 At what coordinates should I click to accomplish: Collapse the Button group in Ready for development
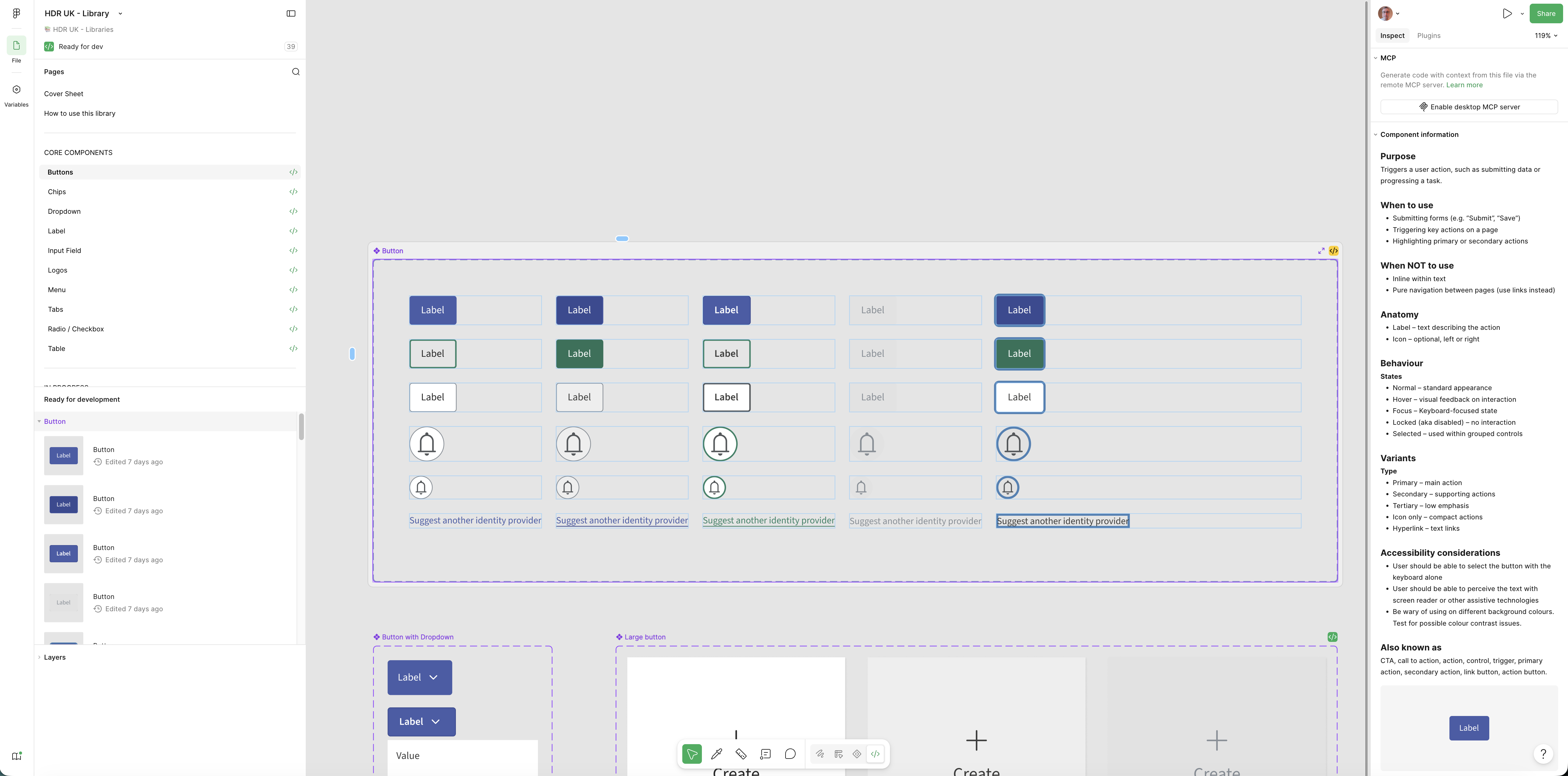tap(40, 421)
